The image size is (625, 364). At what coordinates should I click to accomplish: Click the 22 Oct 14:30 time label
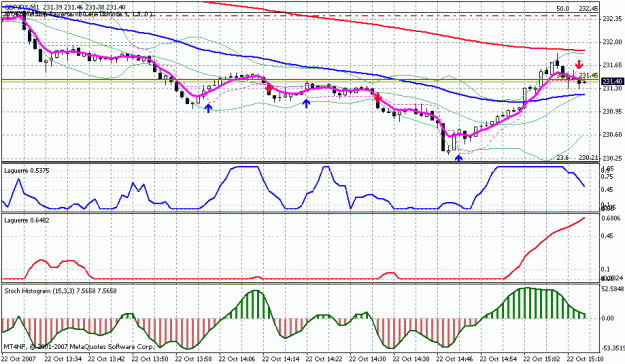pos(368,358)
